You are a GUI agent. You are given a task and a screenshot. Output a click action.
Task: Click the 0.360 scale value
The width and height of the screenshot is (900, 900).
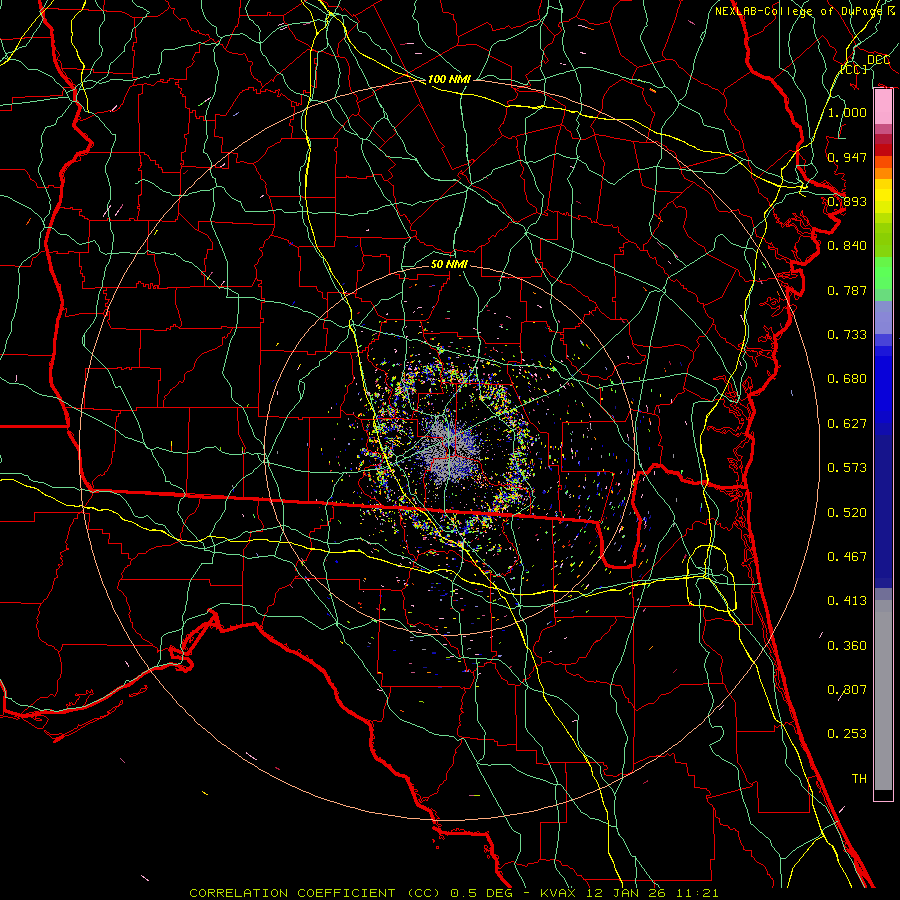pyautogui.click(x=847, y=646)
